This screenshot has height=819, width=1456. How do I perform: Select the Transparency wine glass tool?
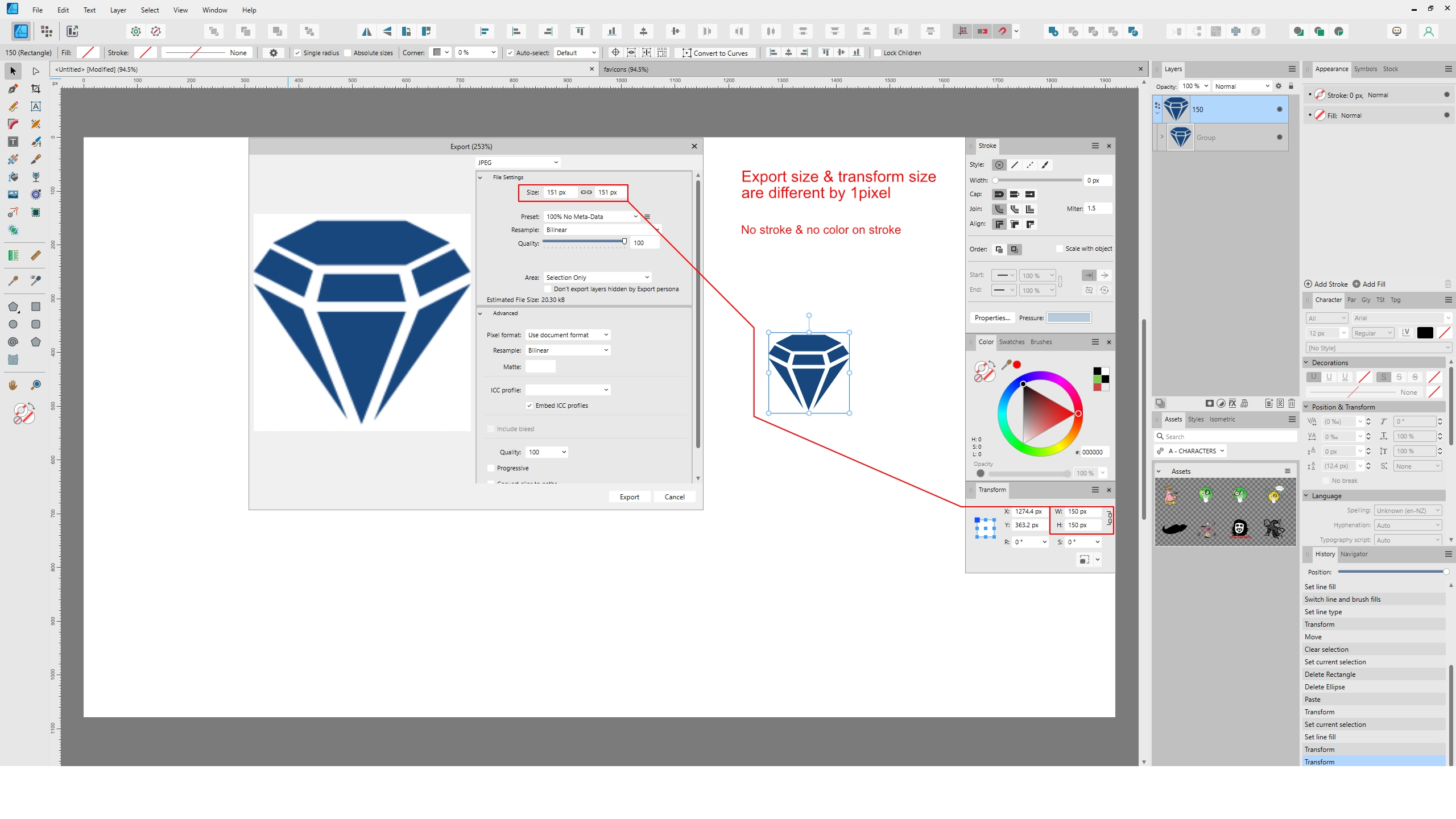pyautogui.click(x=36, y=177)
